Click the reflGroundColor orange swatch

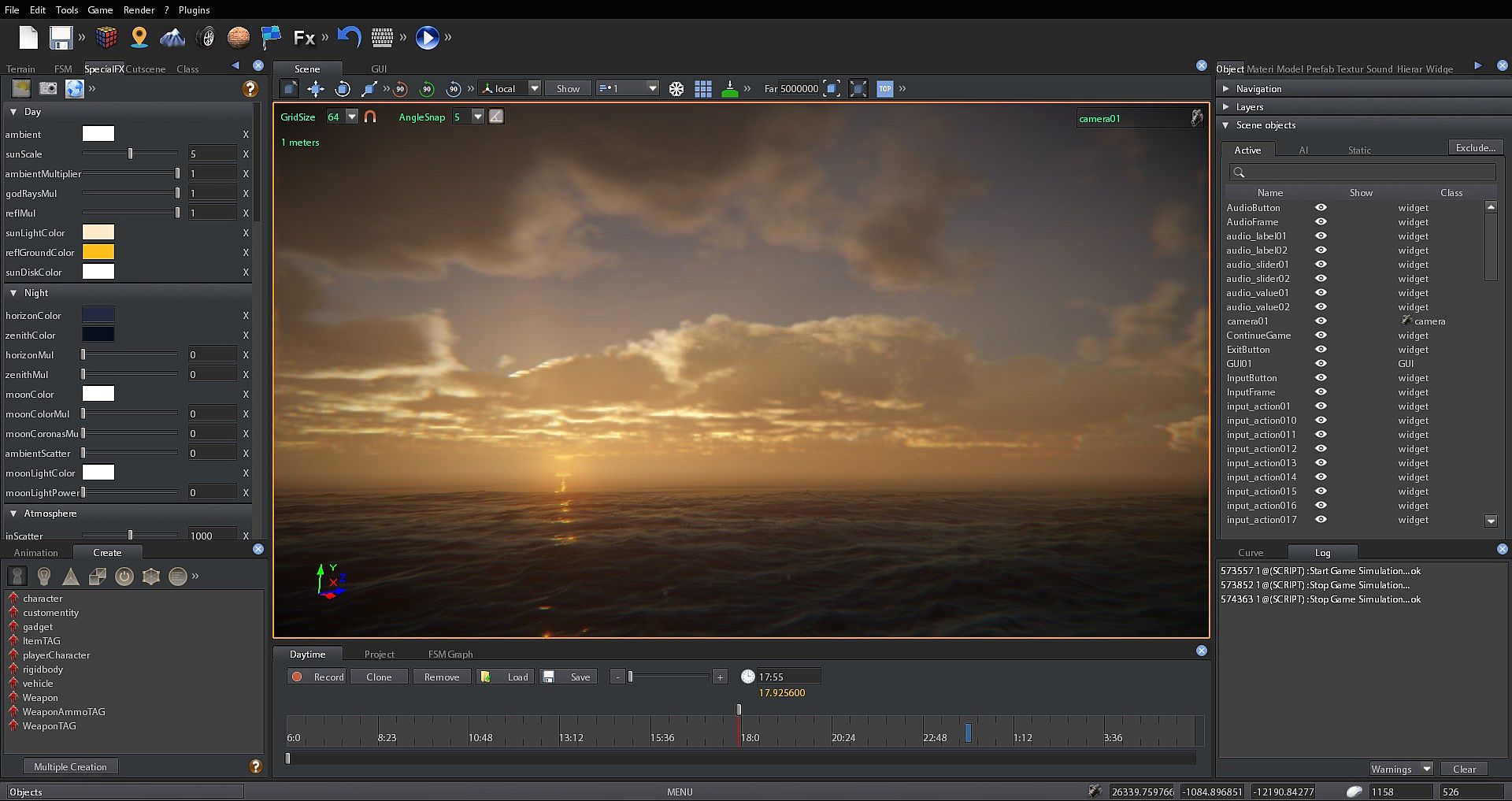pos(98,252)
